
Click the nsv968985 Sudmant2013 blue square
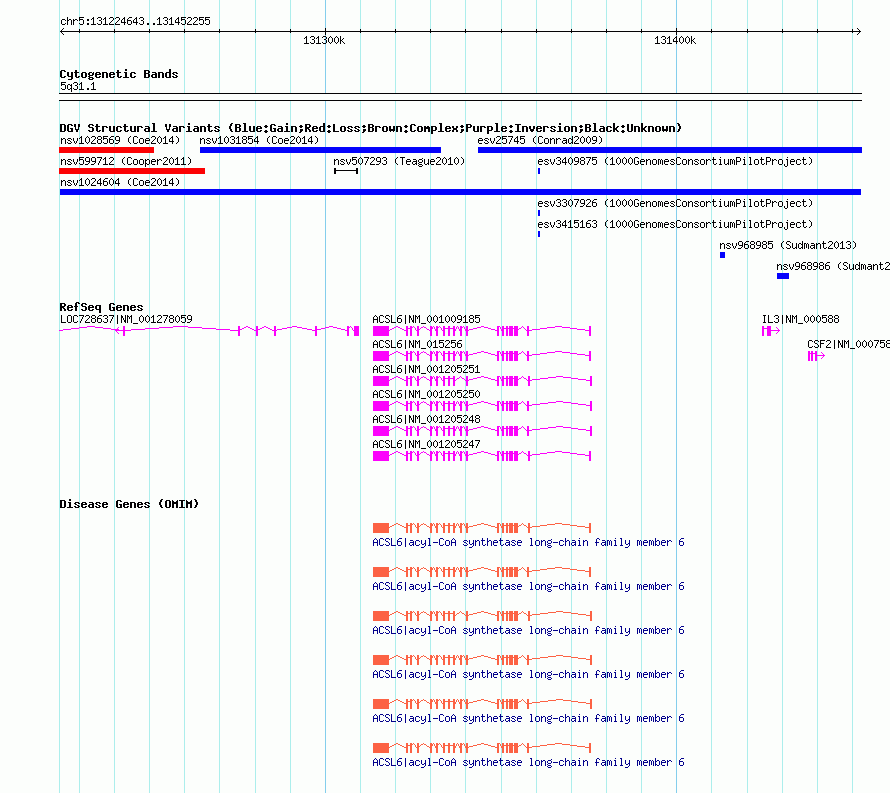pos(723,255)
